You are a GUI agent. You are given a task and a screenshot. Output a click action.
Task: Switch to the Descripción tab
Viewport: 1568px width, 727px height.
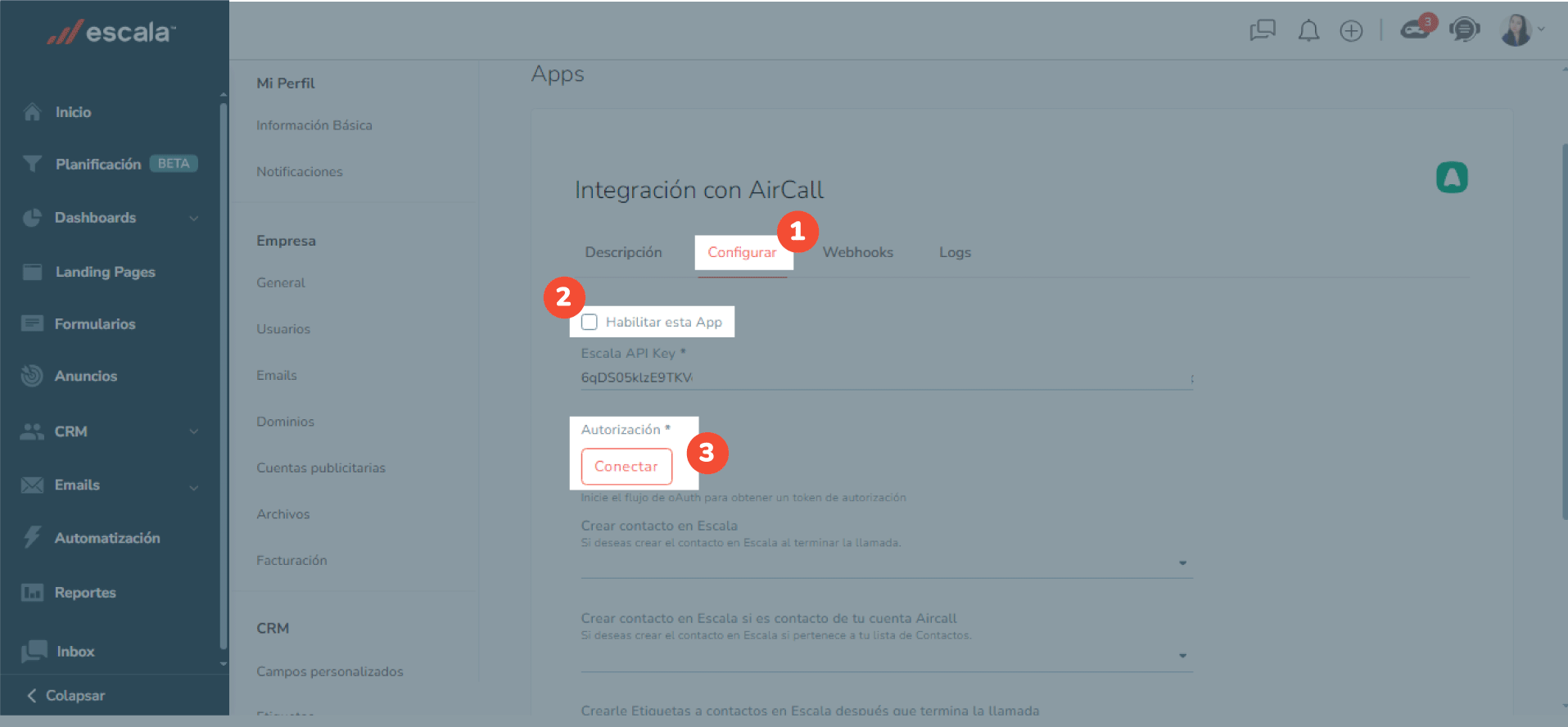pos(623,252)
